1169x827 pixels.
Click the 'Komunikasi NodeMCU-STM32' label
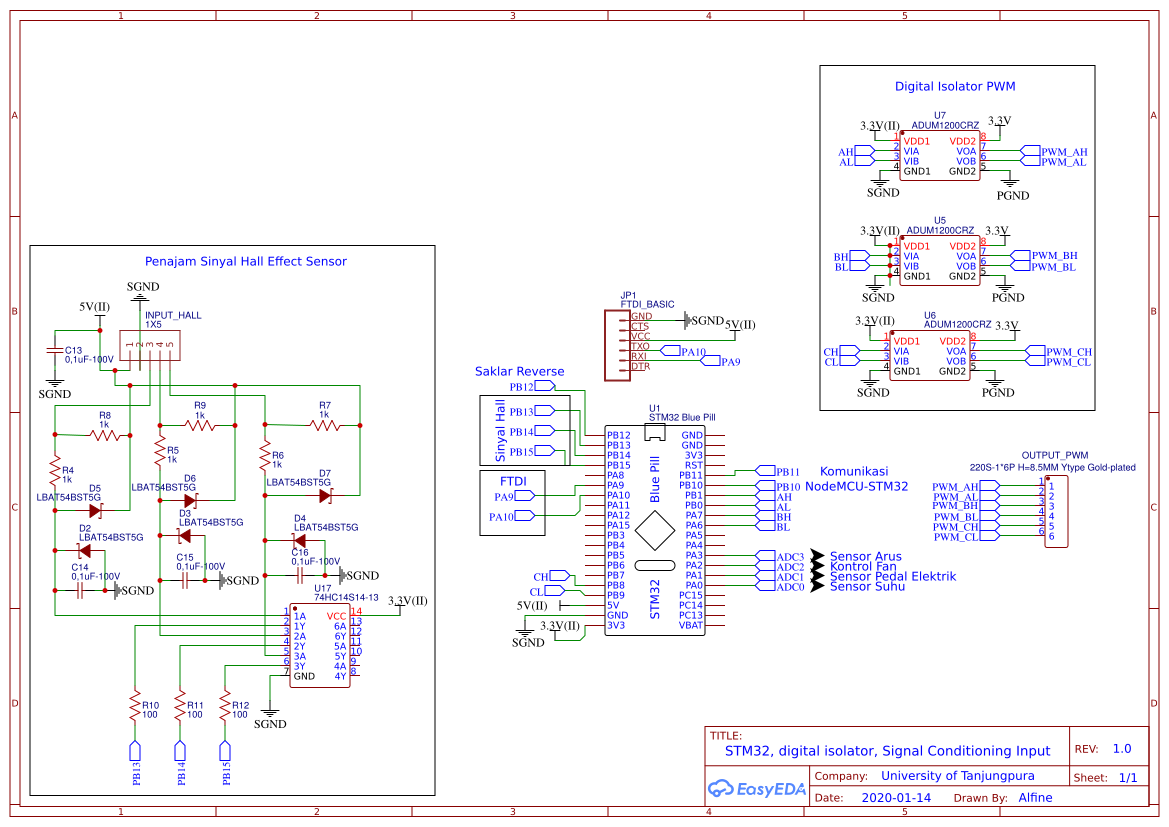(x=856, y=479)
